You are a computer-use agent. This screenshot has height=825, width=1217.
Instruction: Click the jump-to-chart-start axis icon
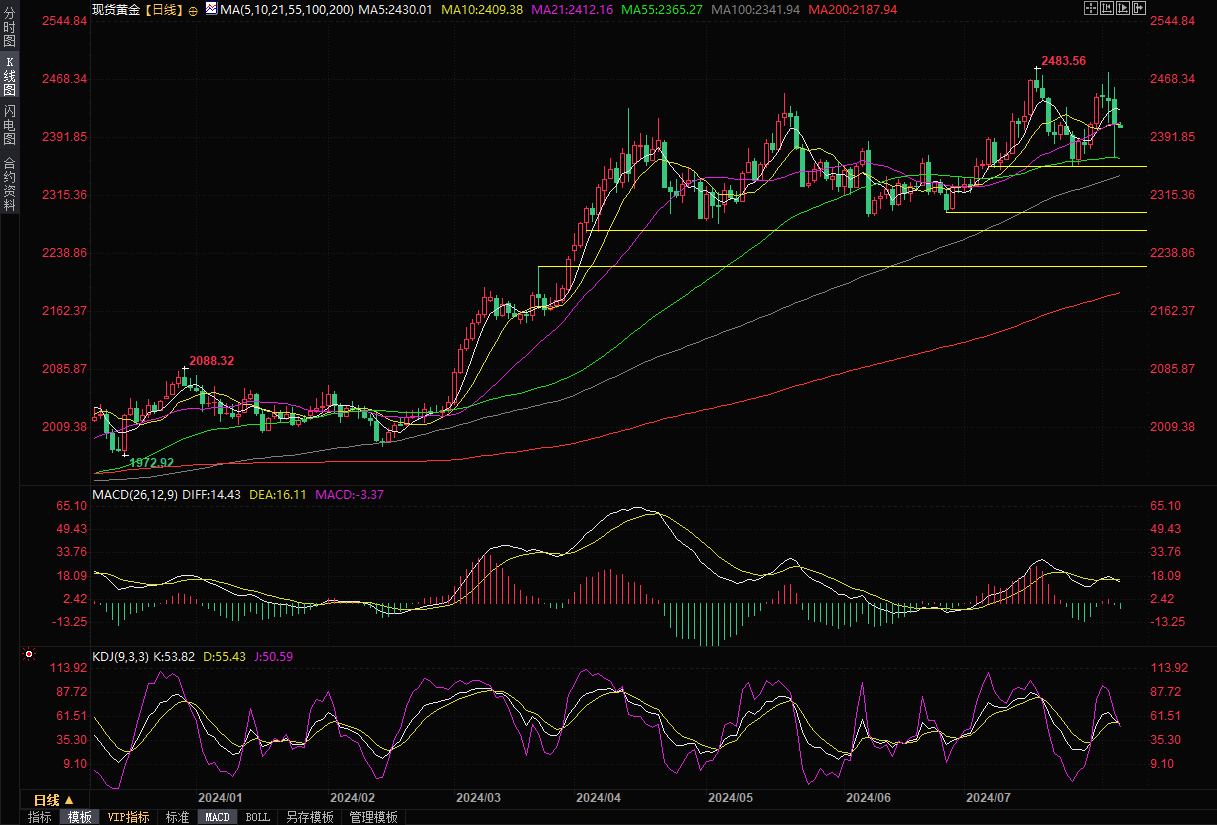[x=1106, y=8]
